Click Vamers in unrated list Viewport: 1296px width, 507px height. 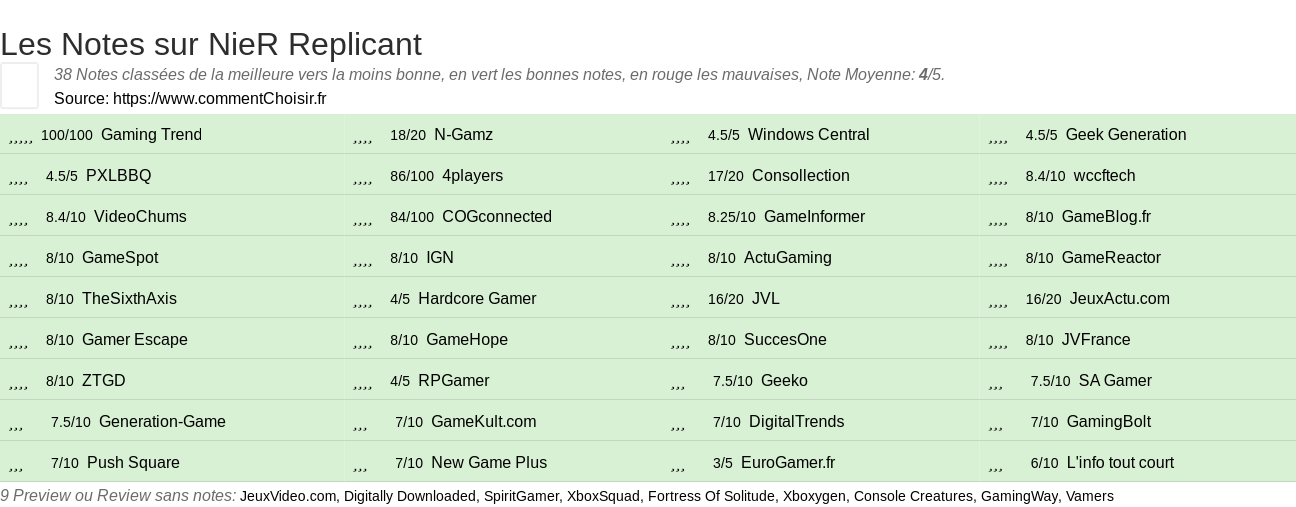click(x=1090, y=496)
